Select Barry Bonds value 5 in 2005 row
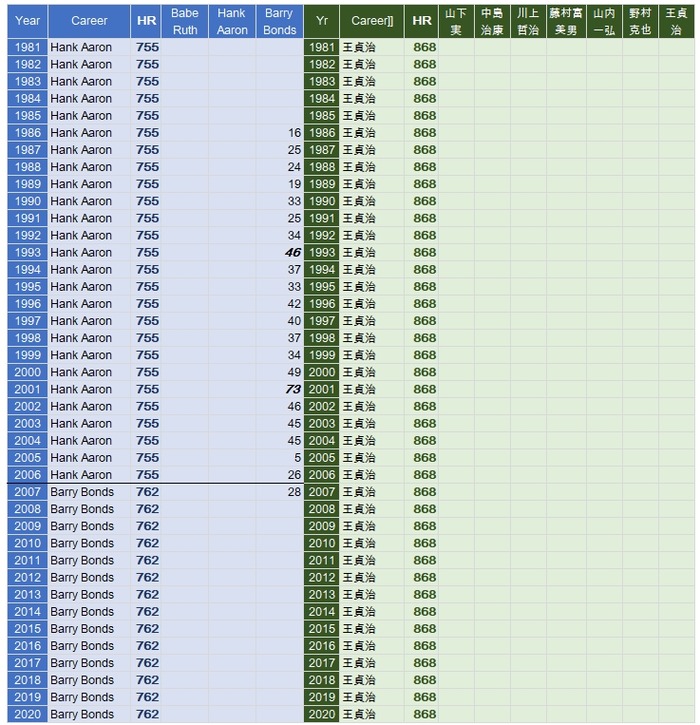 [x=298, y=458]
